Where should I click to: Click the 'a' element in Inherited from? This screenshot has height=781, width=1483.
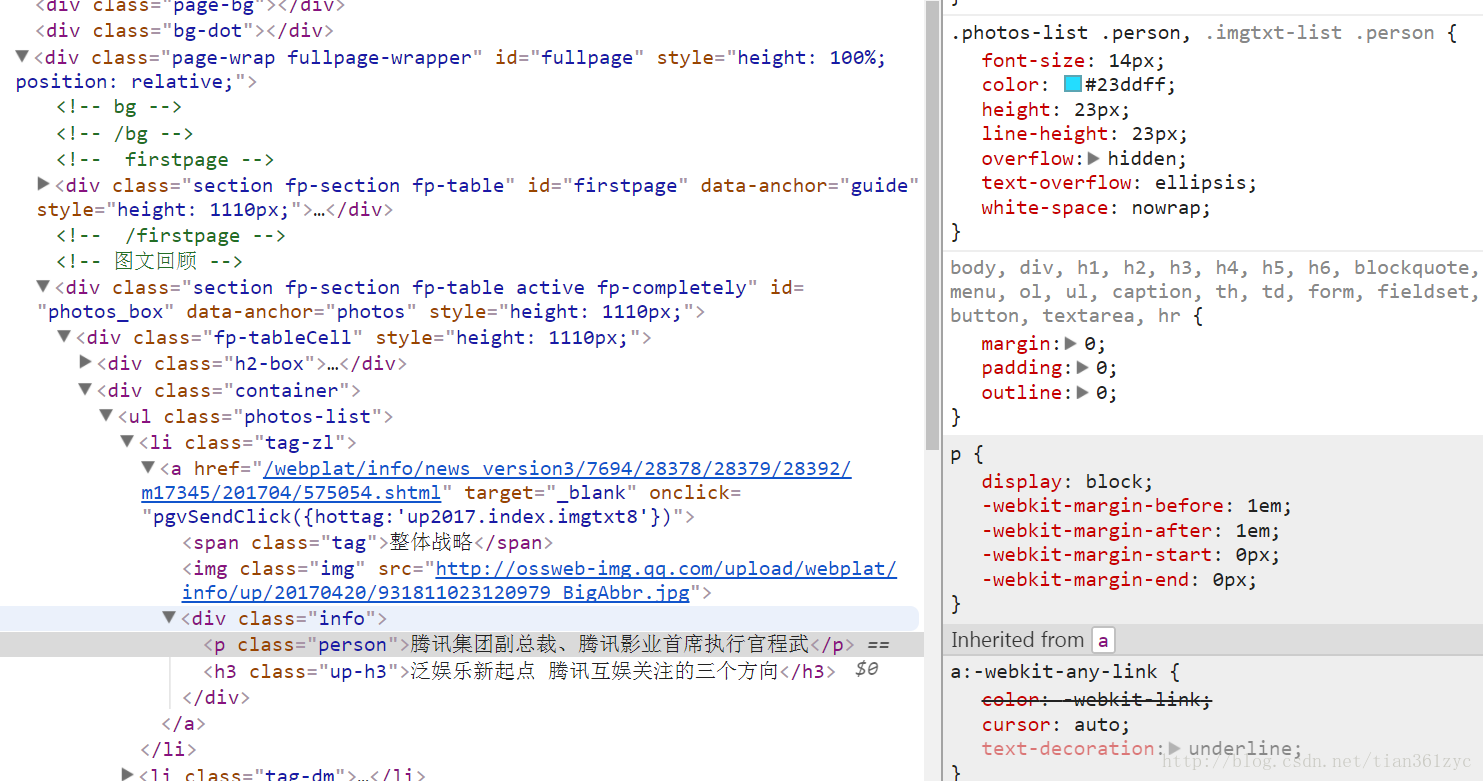1102,640
